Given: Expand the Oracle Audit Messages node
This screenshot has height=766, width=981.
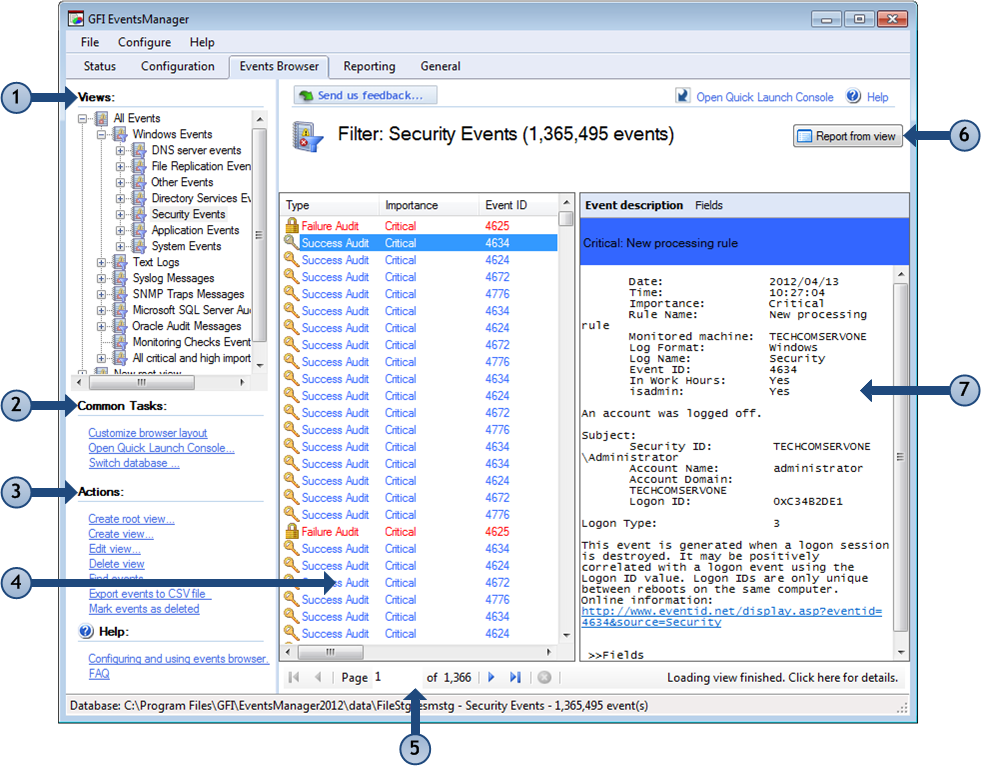Looking at the screenshot, I should 101,326.
